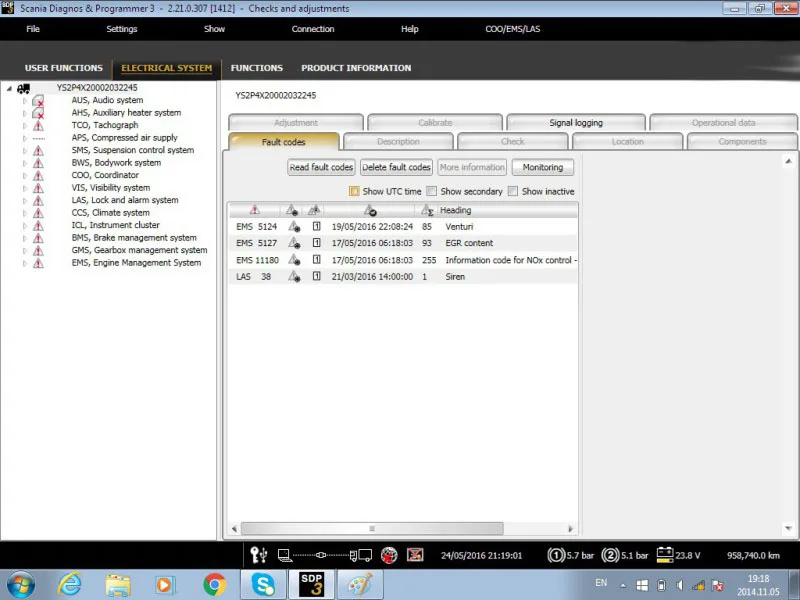Image resolution: width=800 pixels, height=600 pixels.
Task: Click the fault list horizontal scrollbar thumb
Action: (372, 529)
